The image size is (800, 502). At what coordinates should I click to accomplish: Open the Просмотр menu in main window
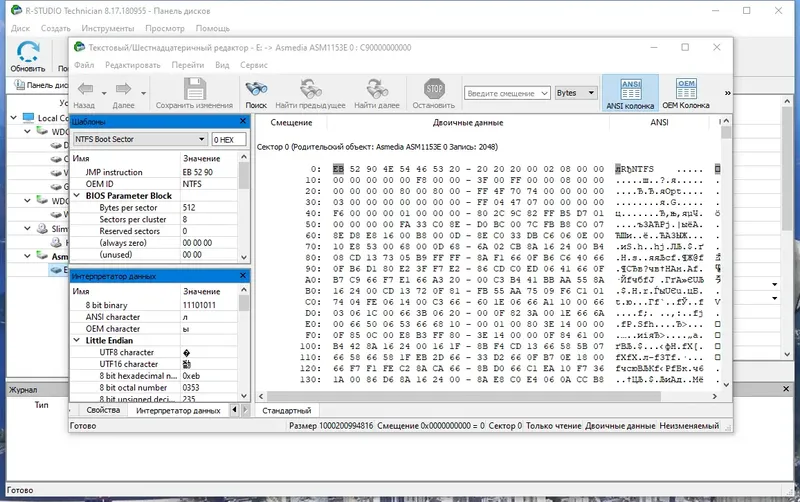(165, 28)
